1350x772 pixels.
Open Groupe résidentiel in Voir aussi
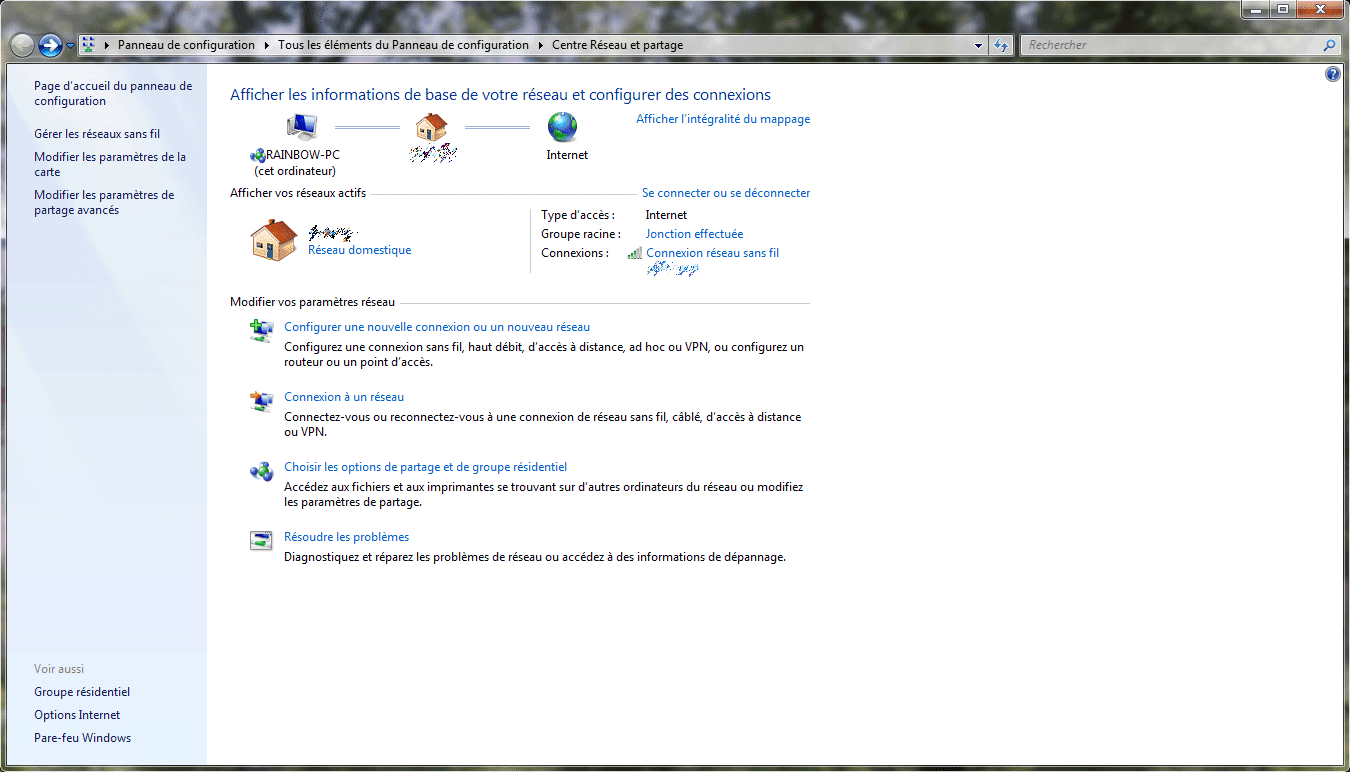(82, 692)
